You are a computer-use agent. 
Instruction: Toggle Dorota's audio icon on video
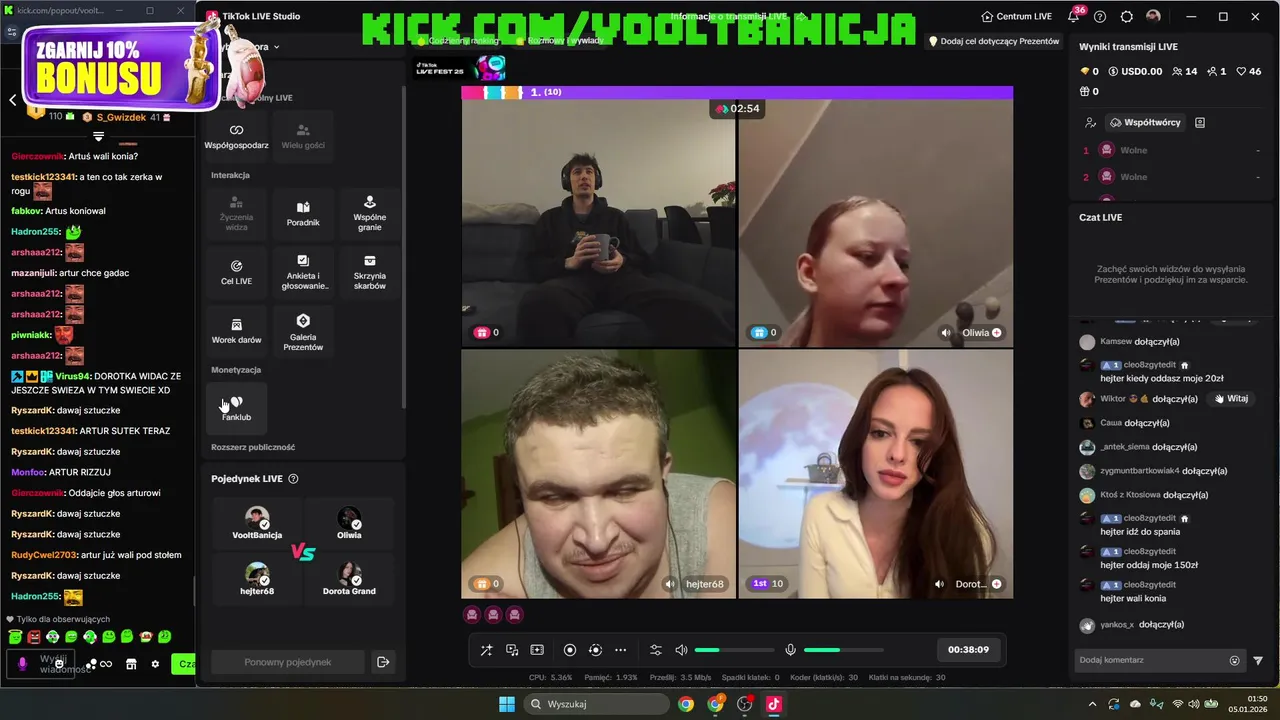pyautogui.click(x=939, y=584)
